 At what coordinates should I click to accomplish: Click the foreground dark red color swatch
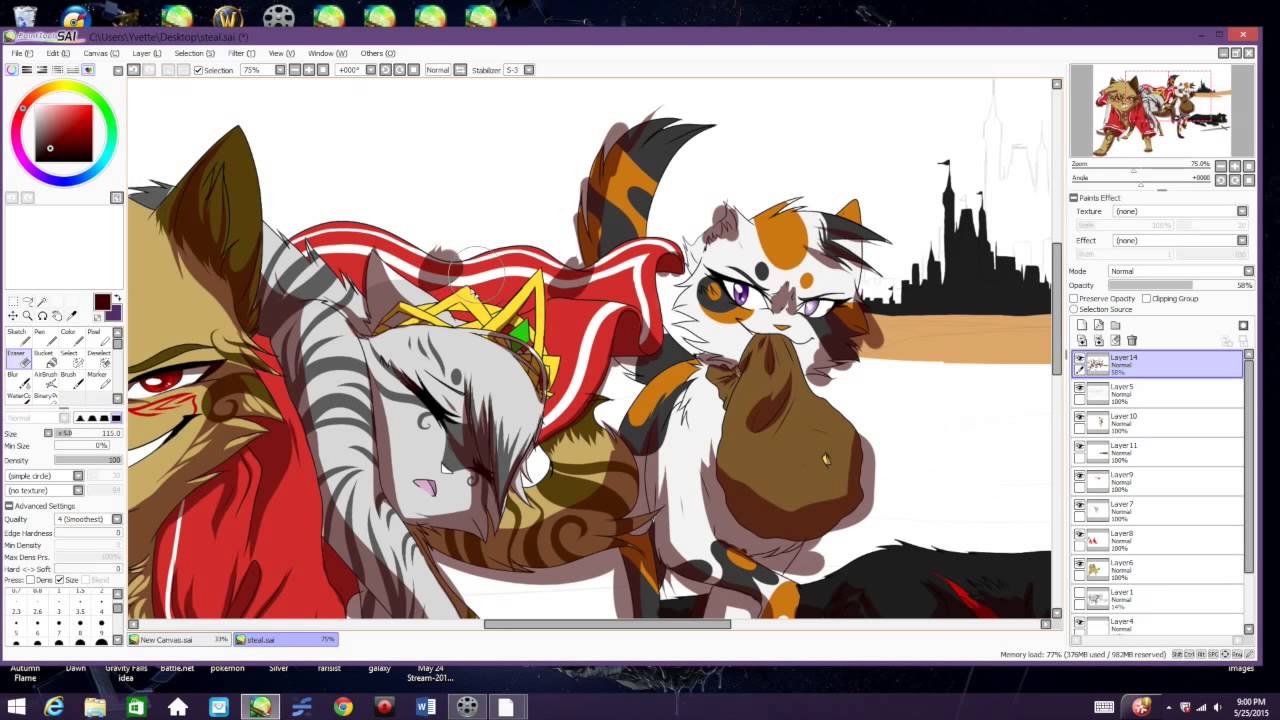coord(102,302)
